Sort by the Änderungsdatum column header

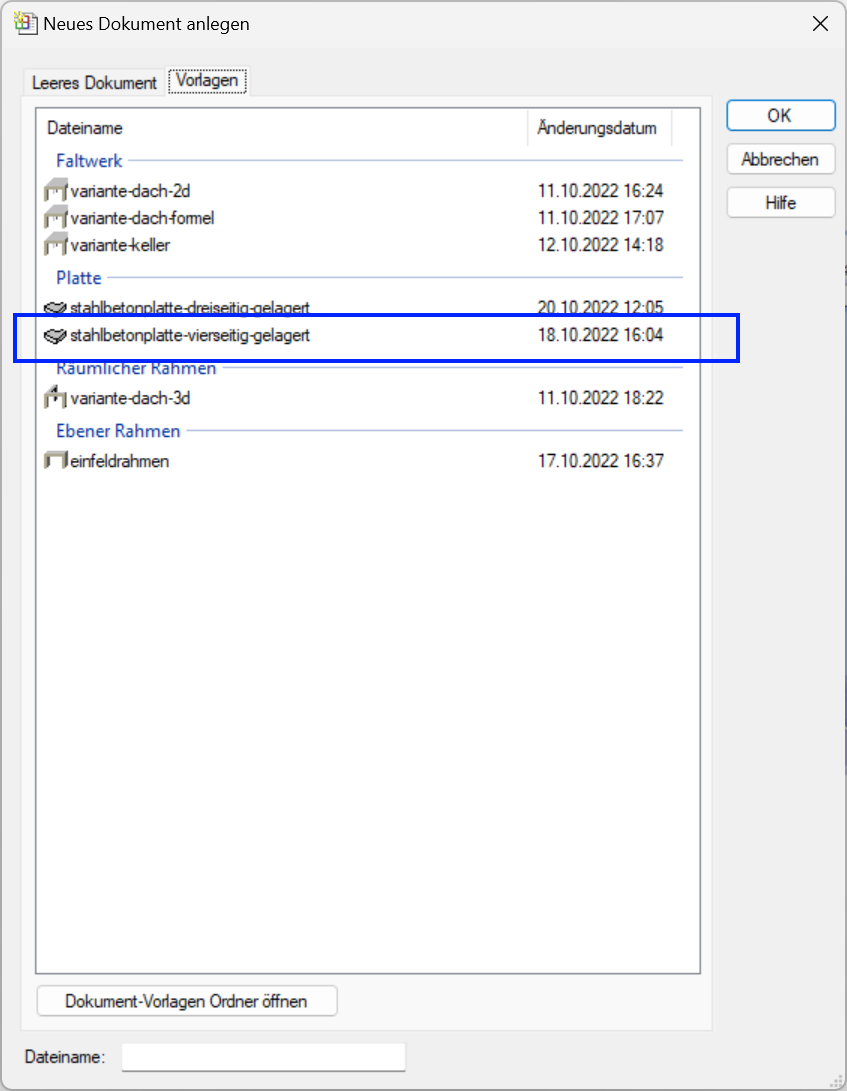(599, 128)
